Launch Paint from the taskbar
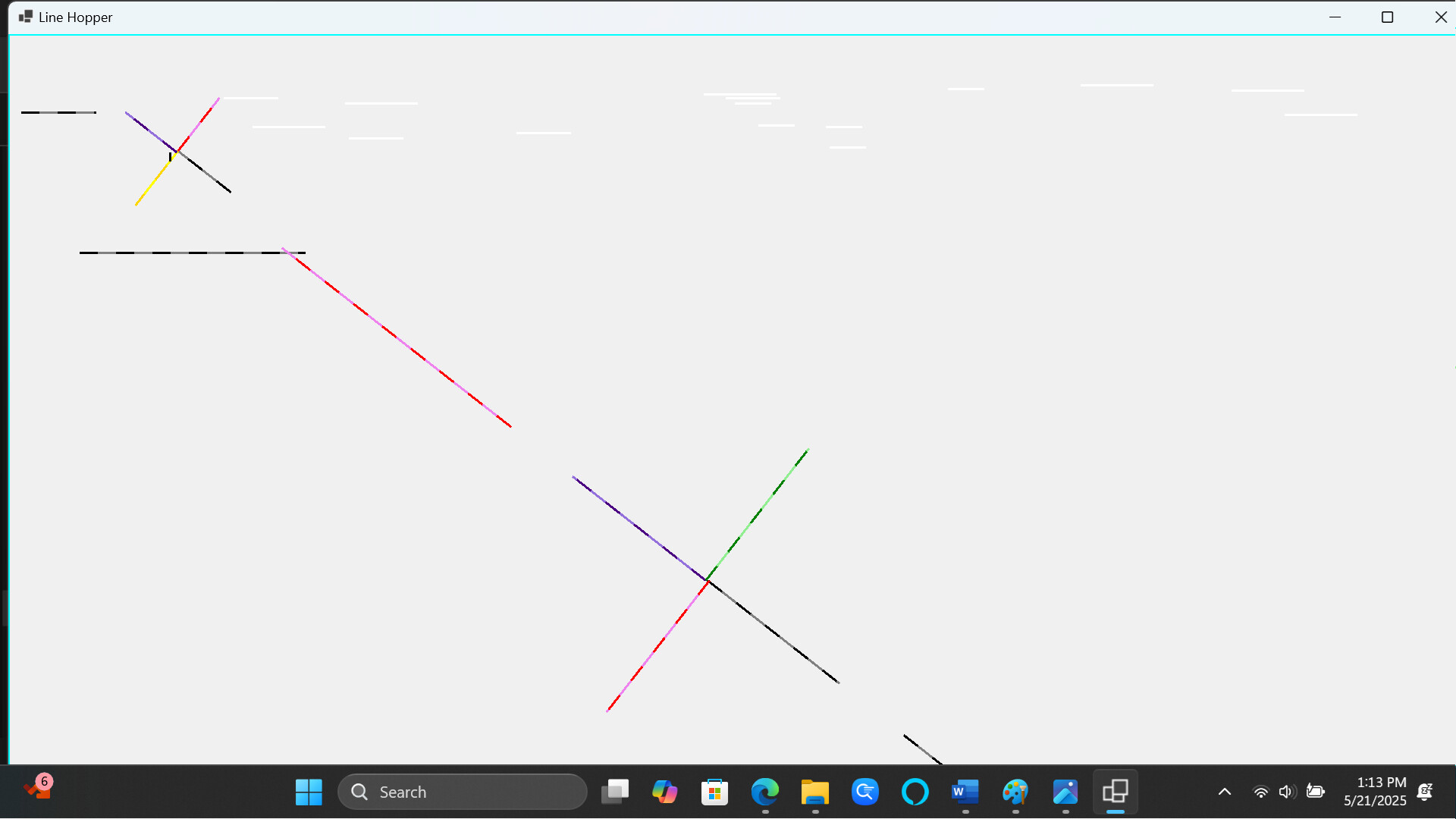The image size is (1456, 819). click(x=1015, y=792)
